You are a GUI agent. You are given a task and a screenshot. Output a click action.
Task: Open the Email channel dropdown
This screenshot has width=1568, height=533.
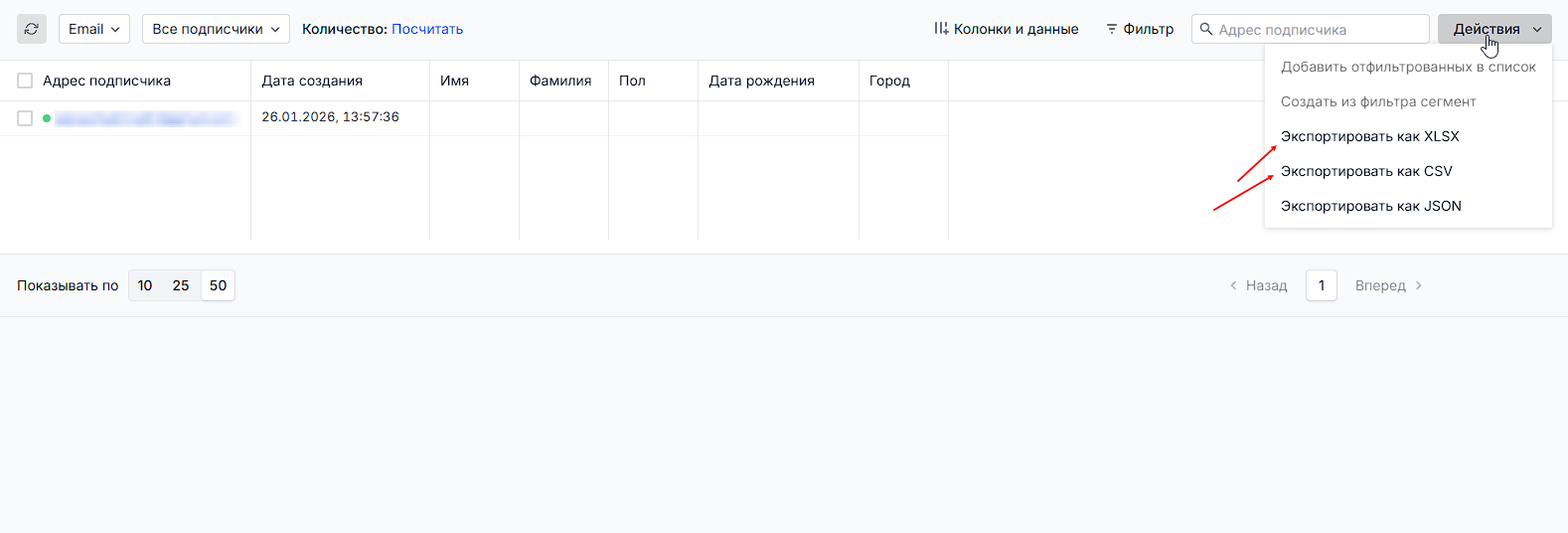click(x=93, y=29)
